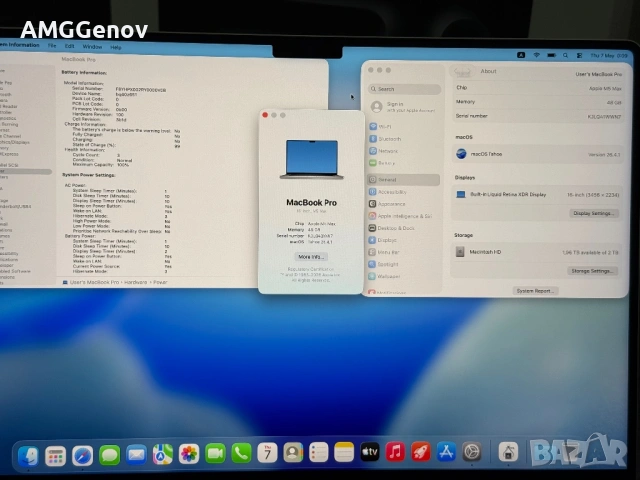Open Reminders in the Dock

(318, 452)
